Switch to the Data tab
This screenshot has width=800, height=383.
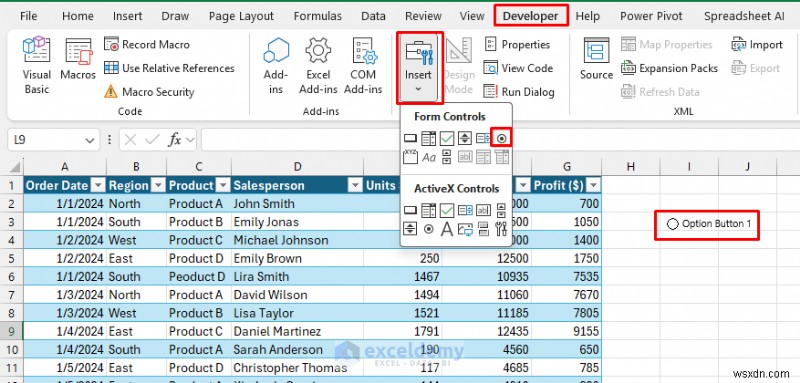coord(373,16)
